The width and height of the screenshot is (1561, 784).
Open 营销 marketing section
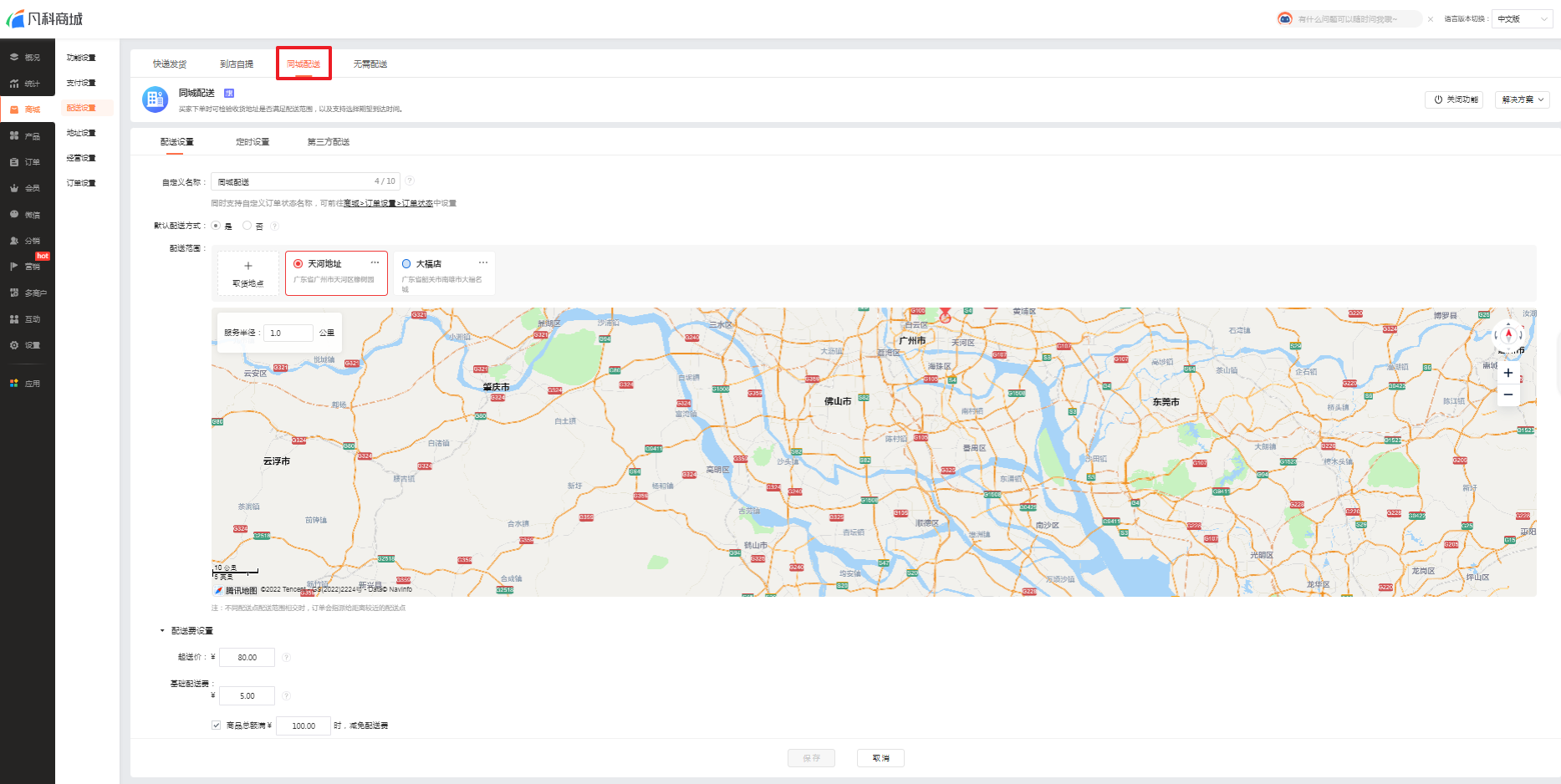pyautogui.click(x=27, y=267)
